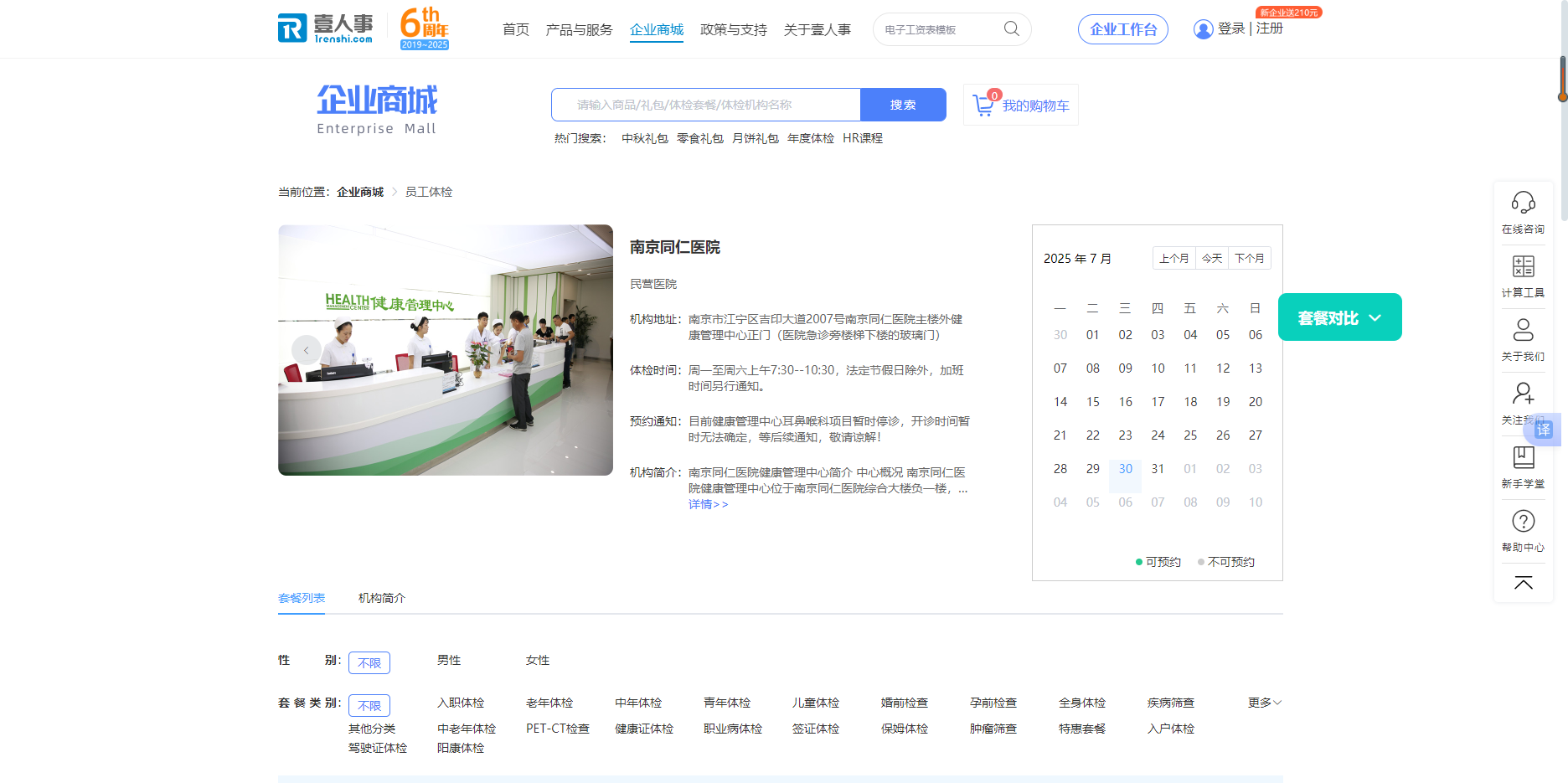Viewport: 1568px width, 783px height.
Task: Filter by 肿瘤筛查 category
Action: (993, 729)
